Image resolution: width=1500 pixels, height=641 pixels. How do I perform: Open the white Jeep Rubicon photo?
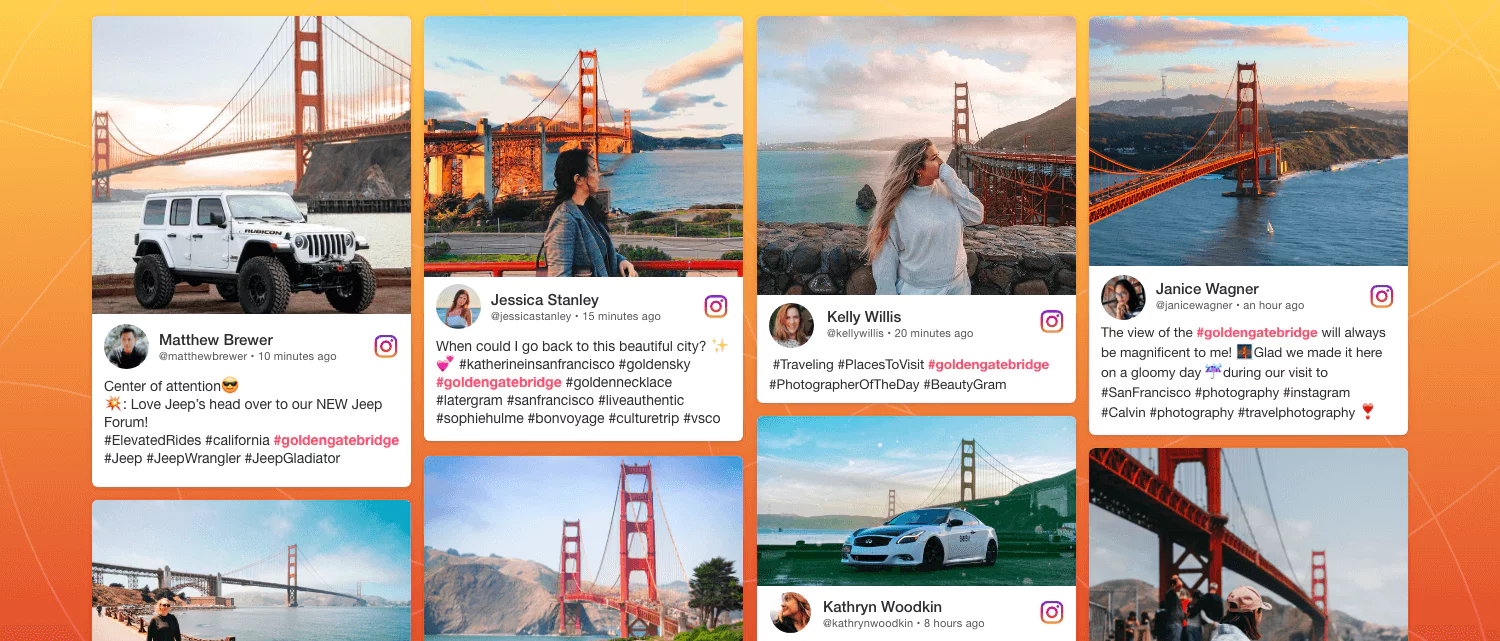point(251,165)
